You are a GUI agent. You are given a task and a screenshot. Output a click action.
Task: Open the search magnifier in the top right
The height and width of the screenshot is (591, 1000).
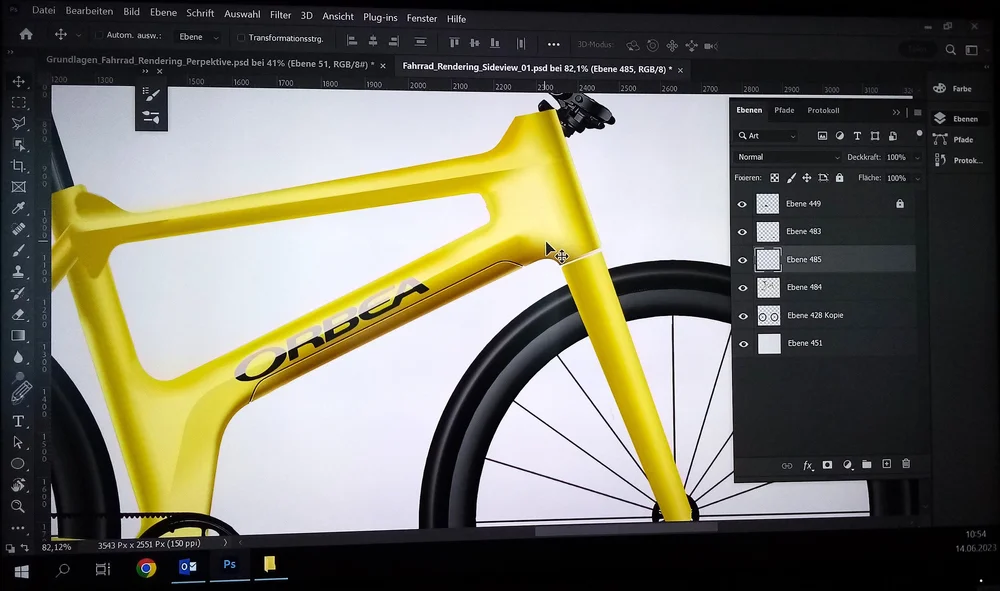950,50
